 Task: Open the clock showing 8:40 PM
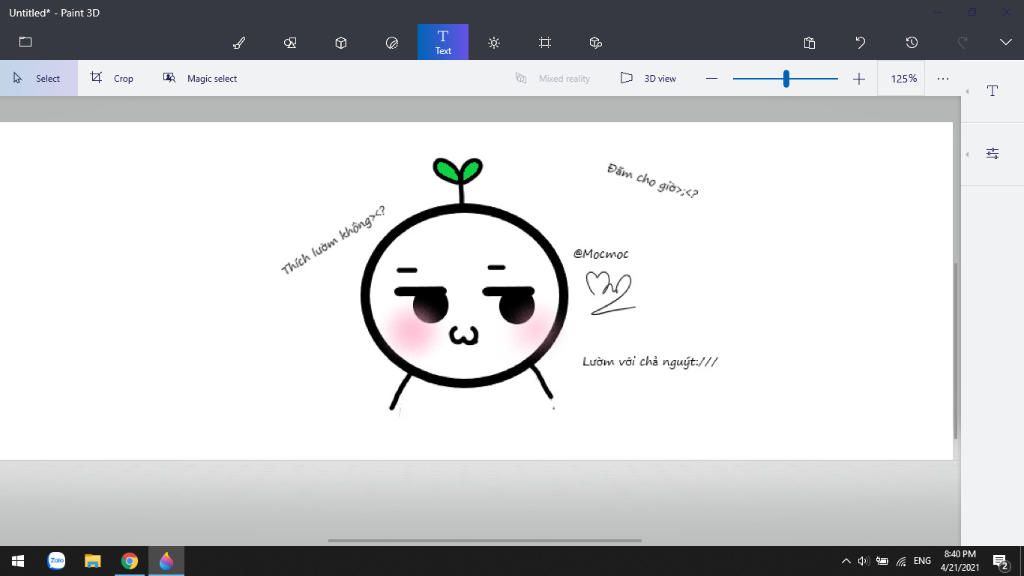[959, 561]
